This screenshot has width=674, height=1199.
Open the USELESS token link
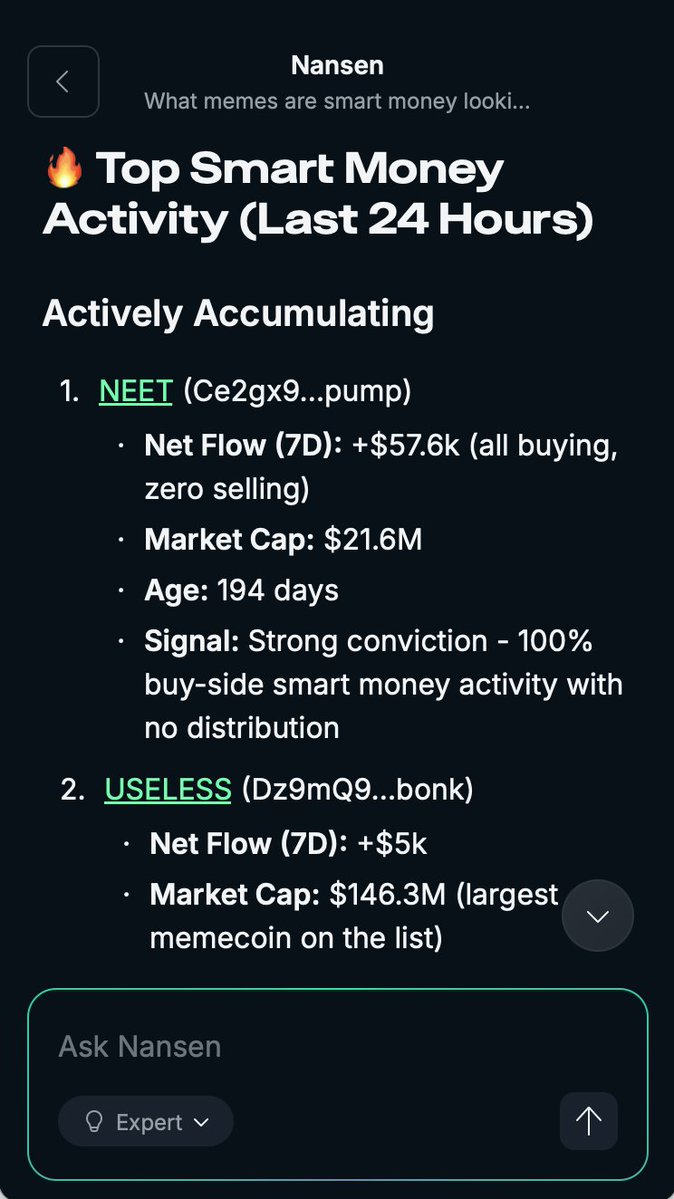(168, 789)
